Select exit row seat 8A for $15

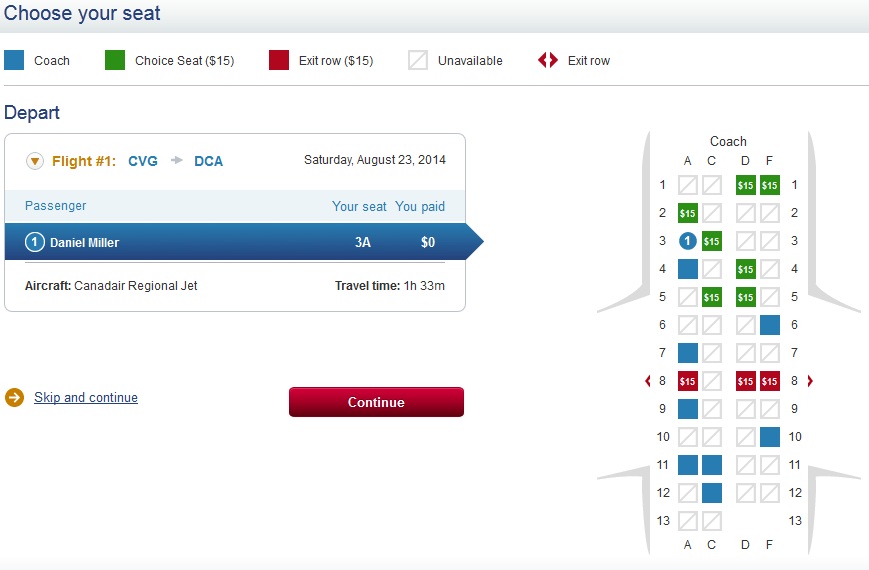pyautogui.click(x=687, y=381)
